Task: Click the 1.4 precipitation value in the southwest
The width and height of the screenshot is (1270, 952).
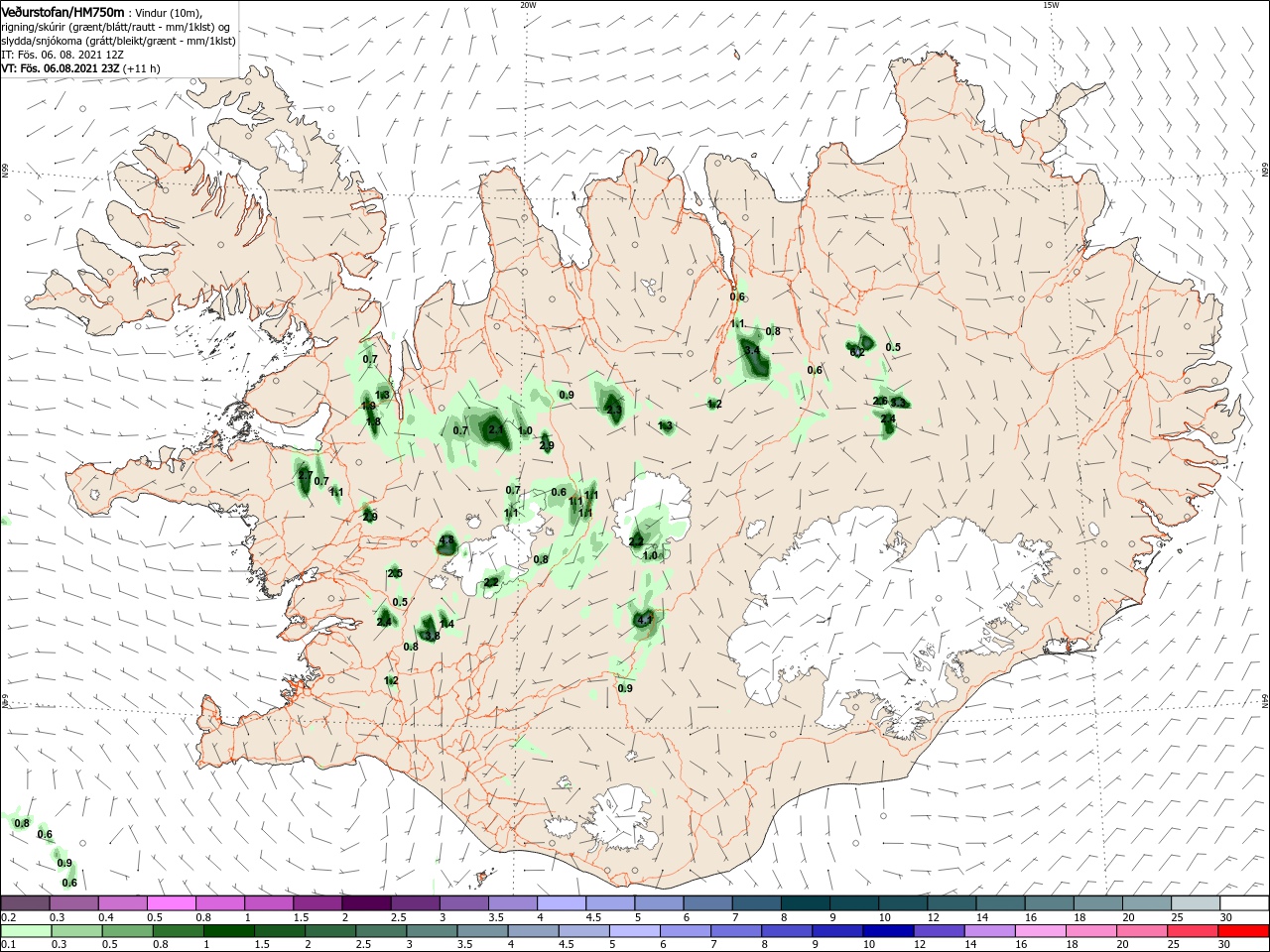Action: pos(446,624)
